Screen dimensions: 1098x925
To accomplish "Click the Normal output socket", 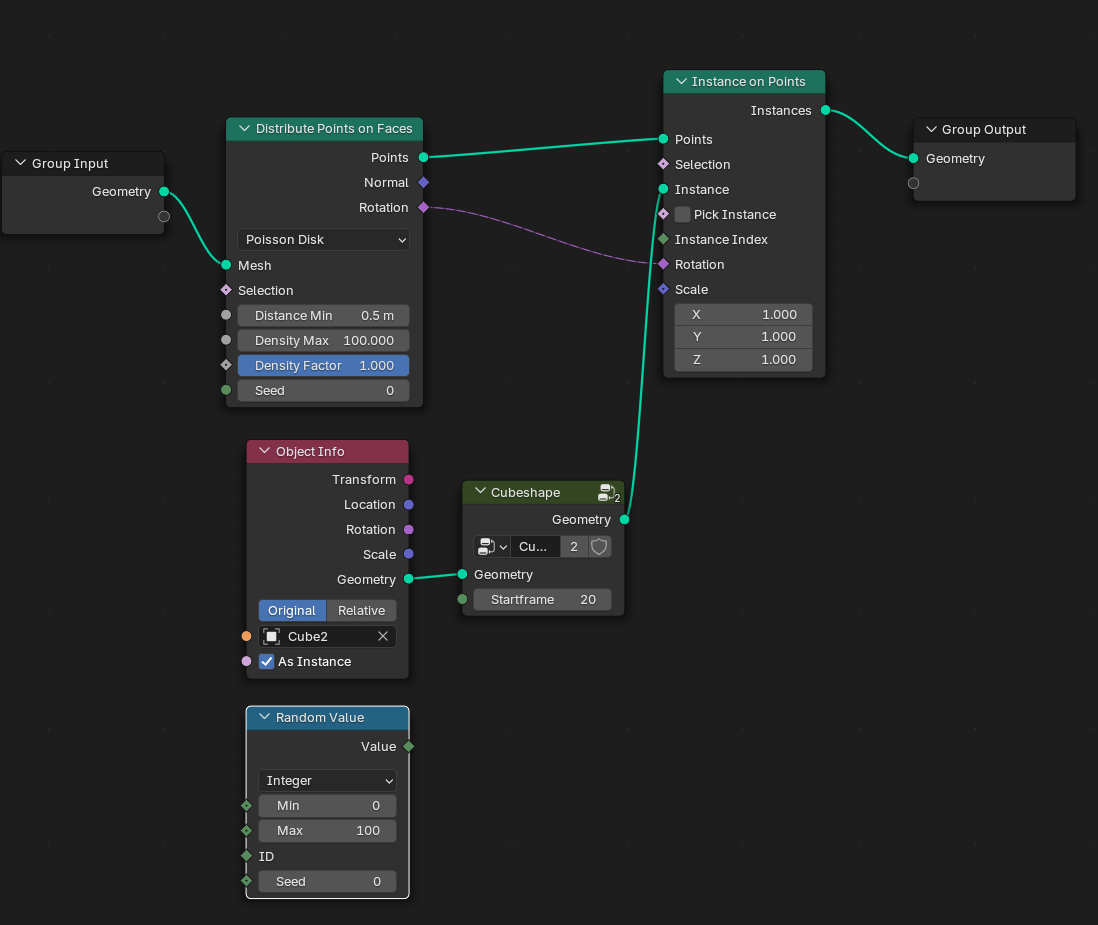I will point(423,182).
